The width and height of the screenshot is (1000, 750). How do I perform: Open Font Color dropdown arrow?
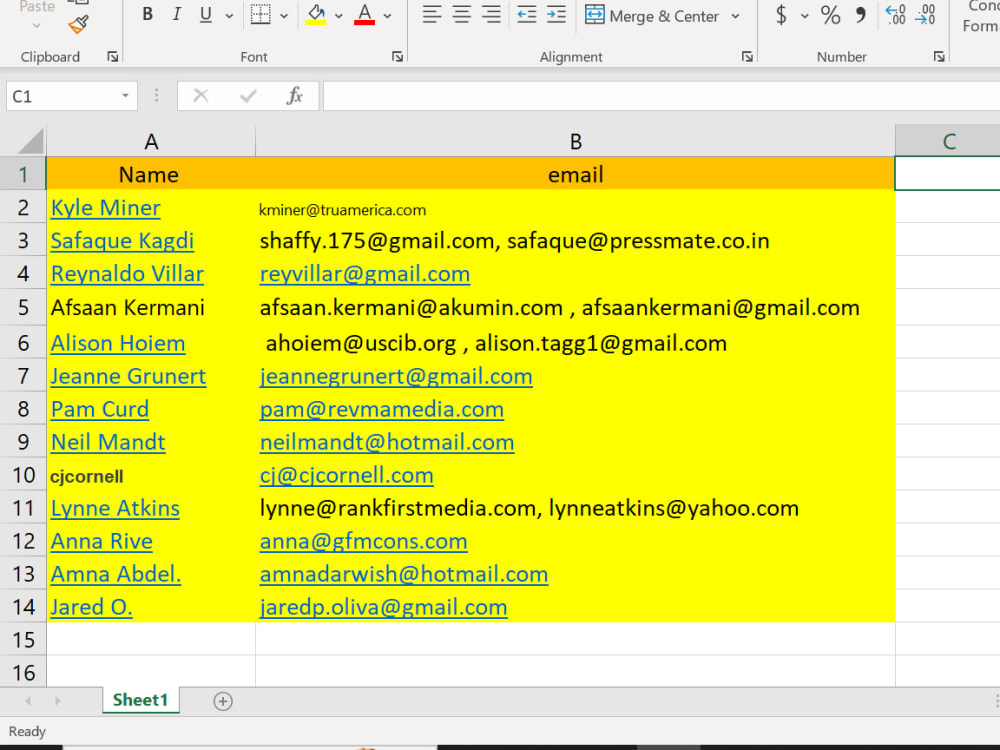click(387, 15)
